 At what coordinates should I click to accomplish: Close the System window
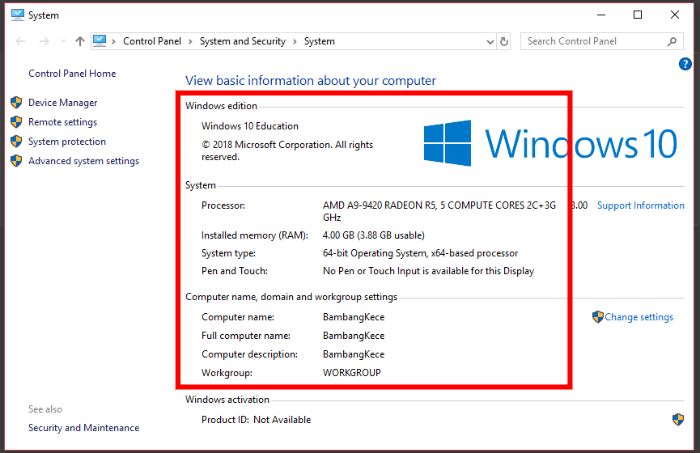click(x=675, y=15)
